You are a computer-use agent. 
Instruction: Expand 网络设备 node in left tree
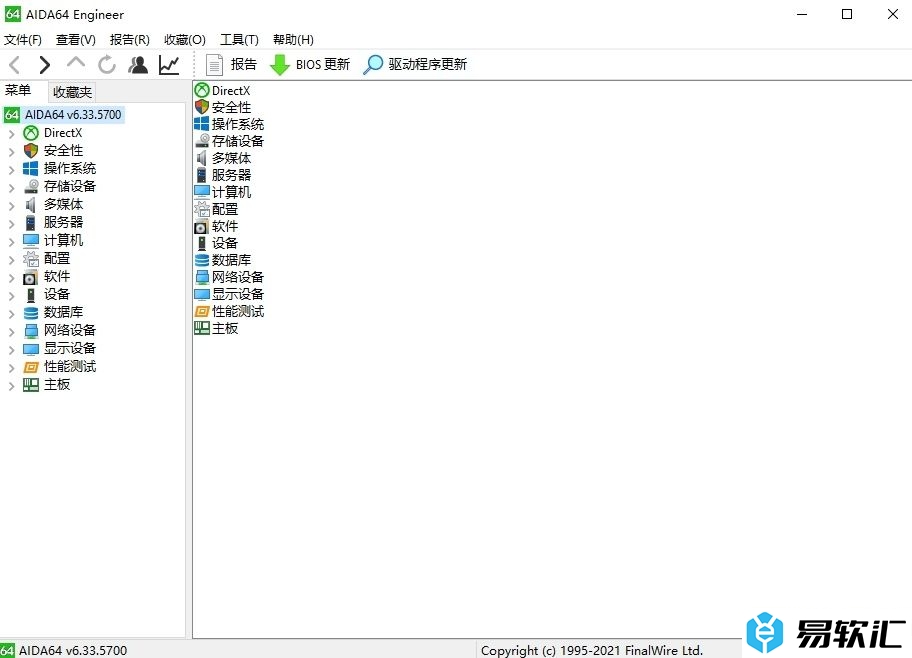[12, 332]
